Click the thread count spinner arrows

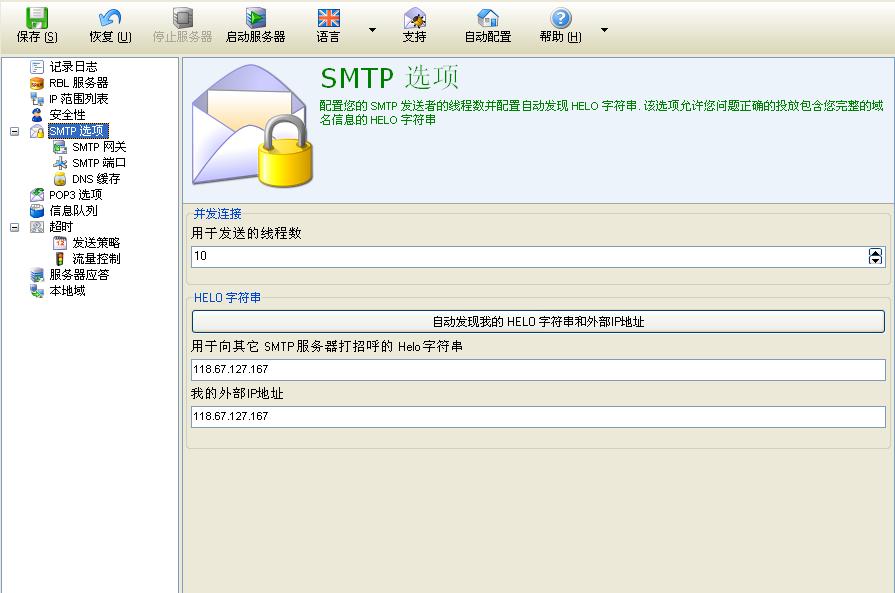pos(876,257)
